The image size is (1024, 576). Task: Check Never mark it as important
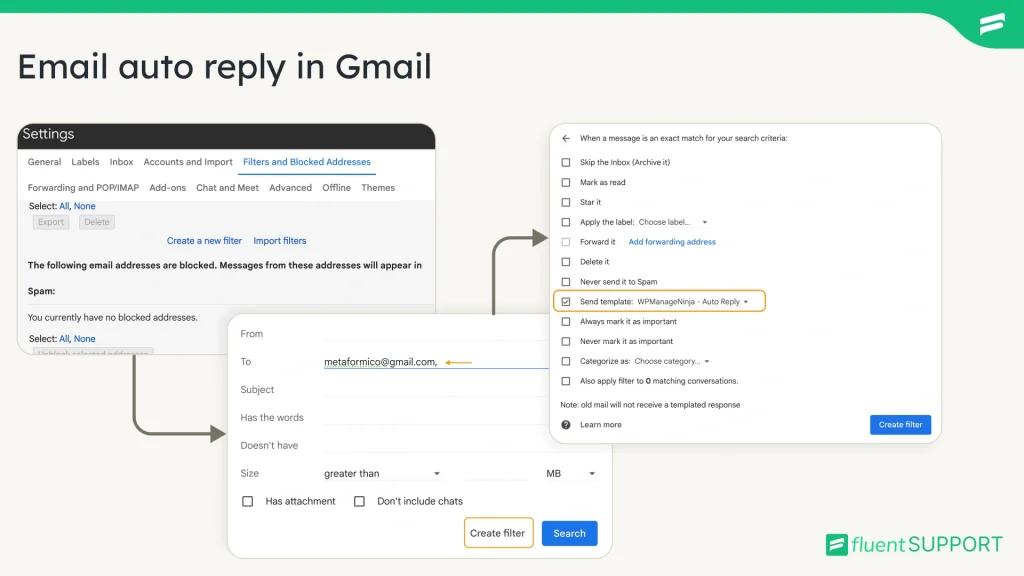click(566, 341)
